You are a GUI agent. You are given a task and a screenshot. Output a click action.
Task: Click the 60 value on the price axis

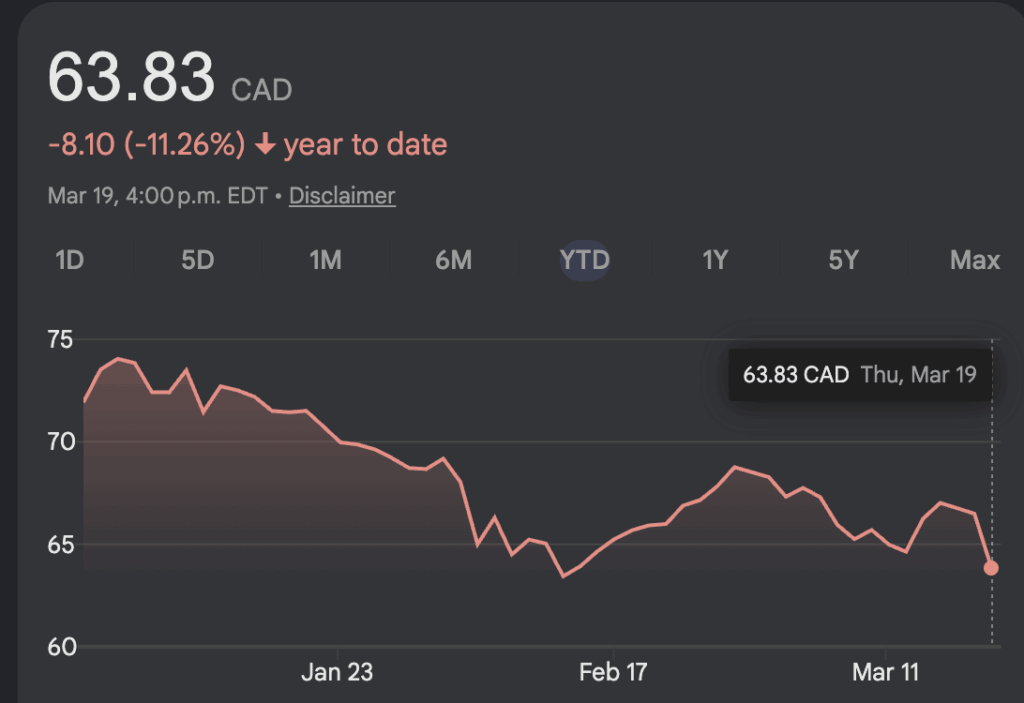coord(61,647)
